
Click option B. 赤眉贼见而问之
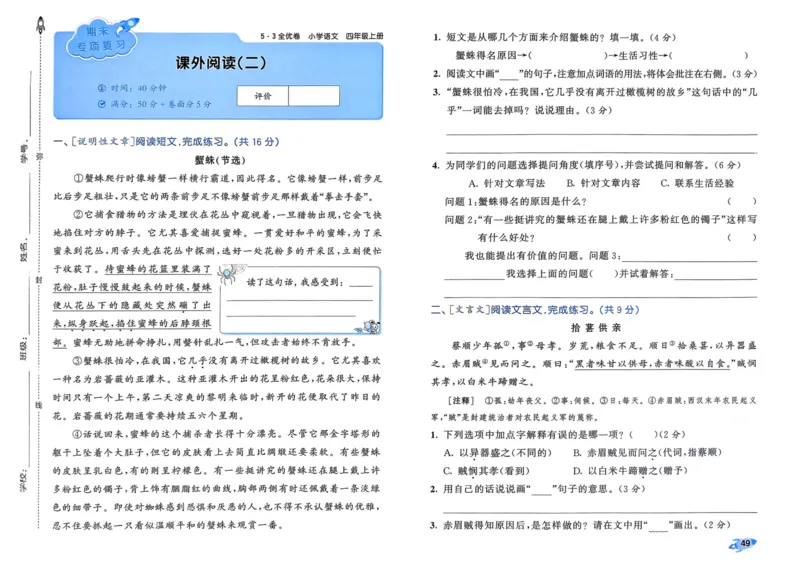pyautogui.click(x=647, y=453)
